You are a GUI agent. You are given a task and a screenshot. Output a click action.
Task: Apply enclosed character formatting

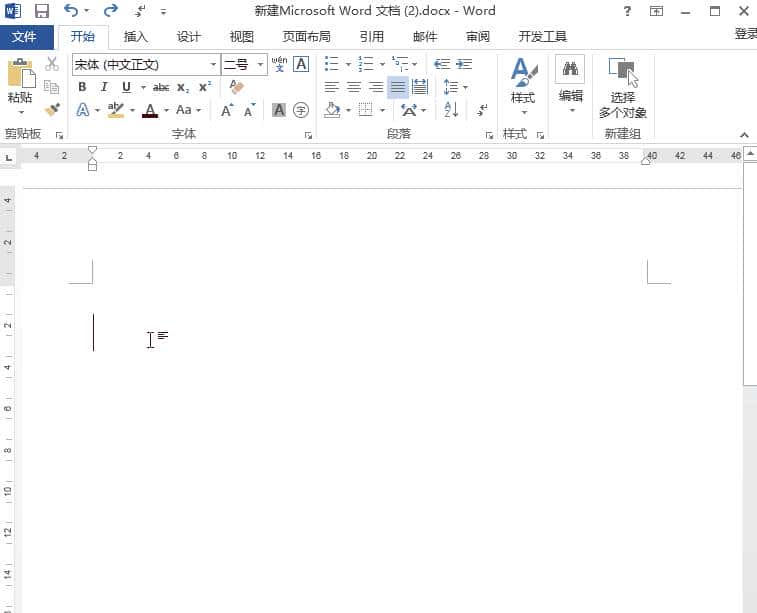point(301,111)
